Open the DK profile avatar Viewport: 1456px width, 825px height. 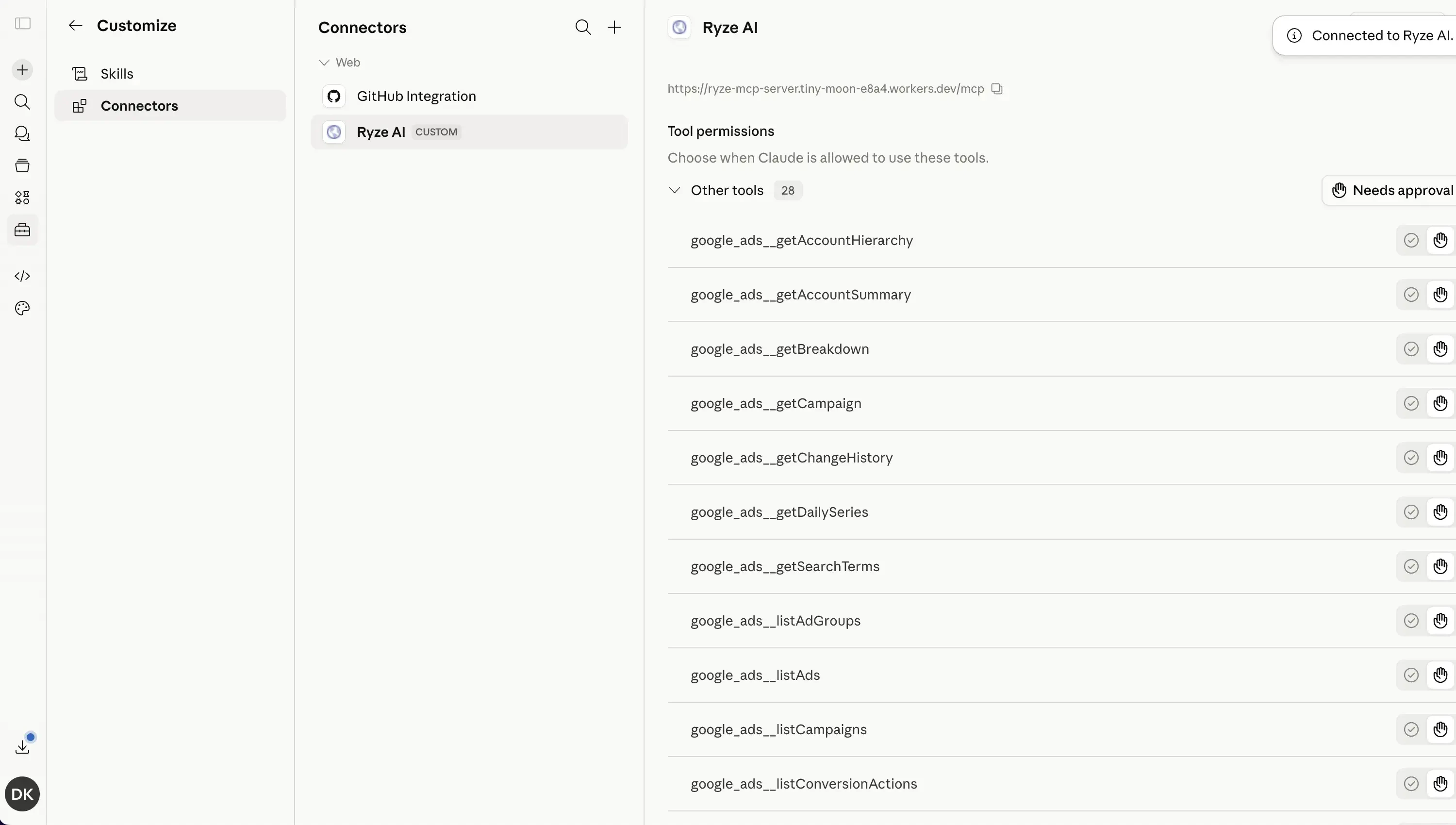22,794
